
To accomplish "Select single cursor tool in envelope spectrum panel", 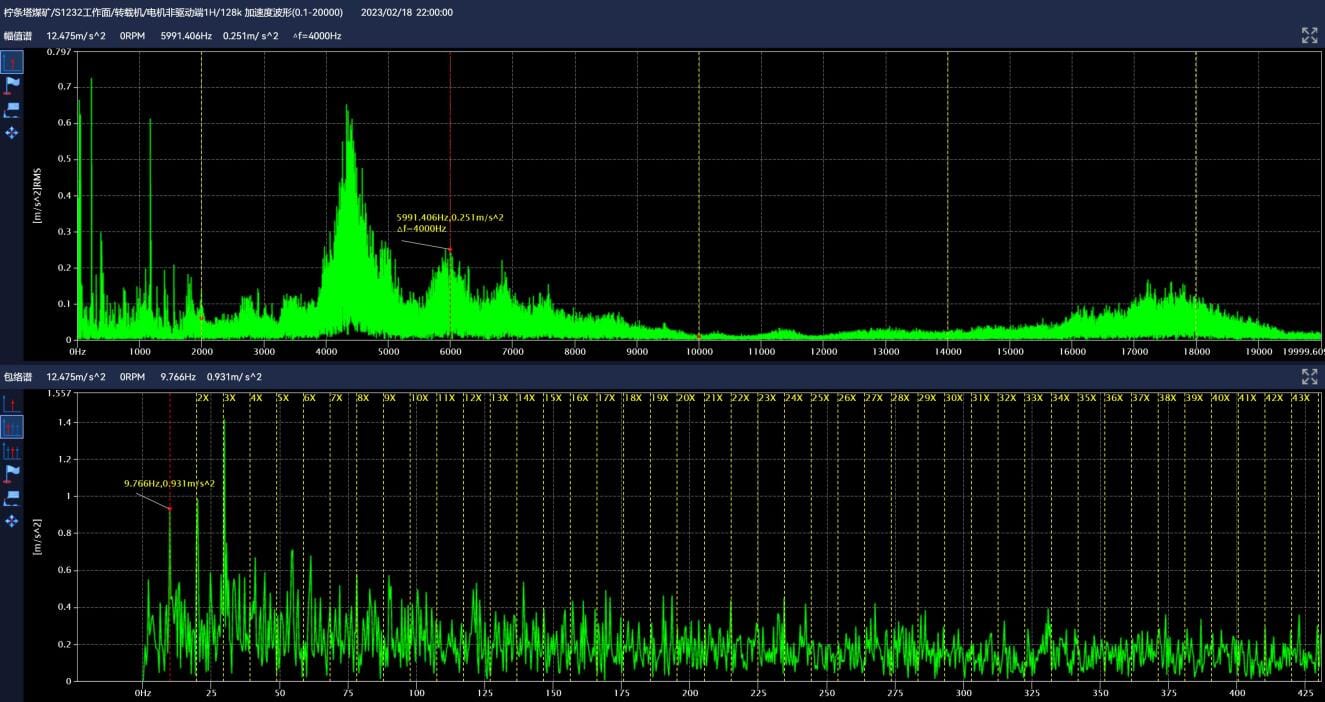I will pos(12,404).
